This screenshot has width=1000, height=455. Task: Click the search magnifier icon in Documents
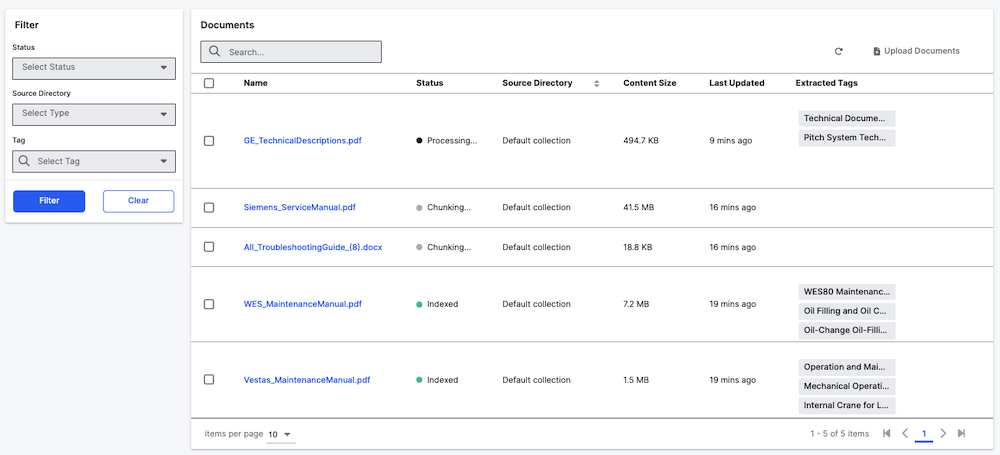pos(214,52)
